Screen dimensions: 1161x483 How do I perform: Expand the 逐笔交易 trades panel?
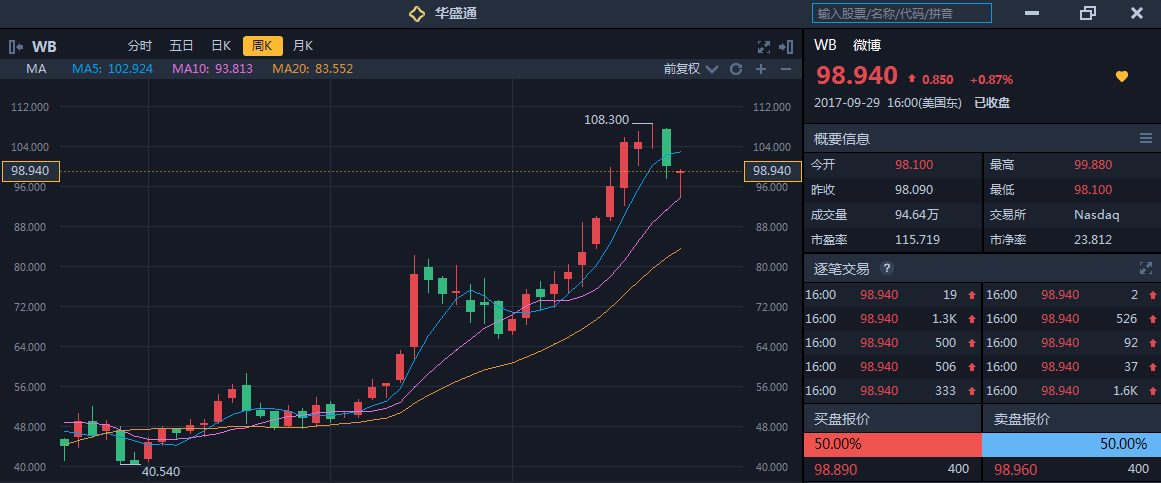(x=1146, y=268)
